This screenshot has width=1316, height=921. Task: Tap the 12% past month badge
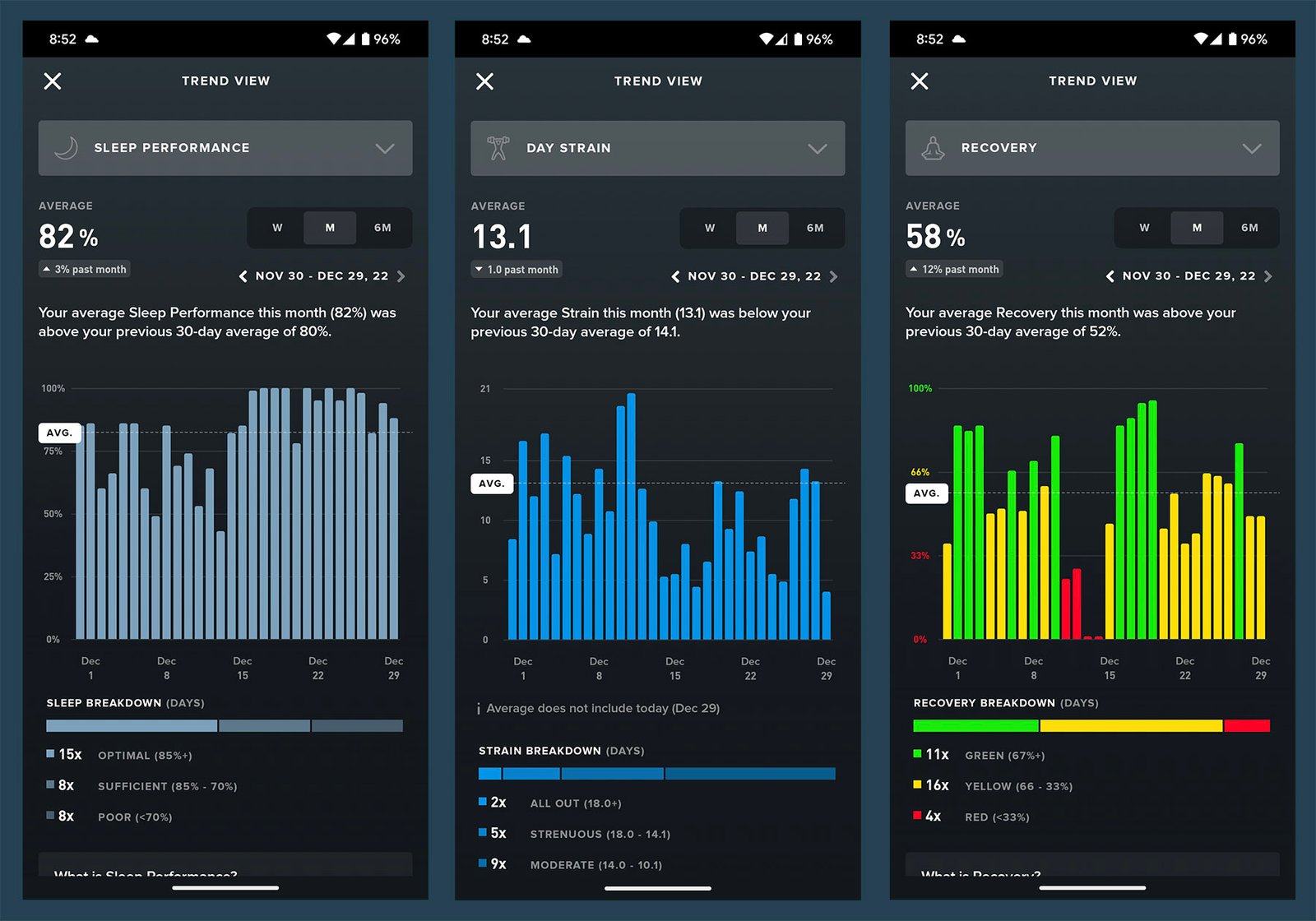pyautogui.click(x=954, y=269)
